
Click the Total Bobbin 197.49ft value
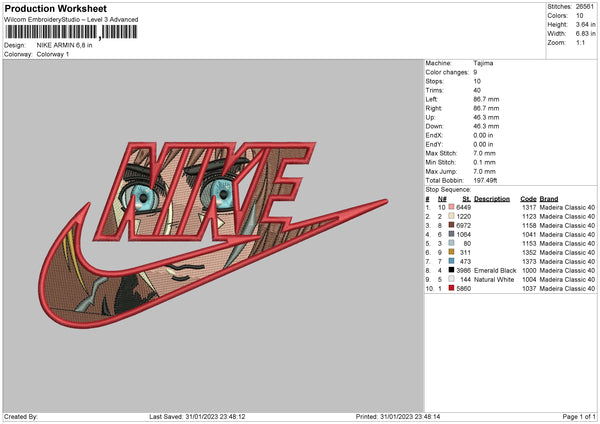[485, 181]
